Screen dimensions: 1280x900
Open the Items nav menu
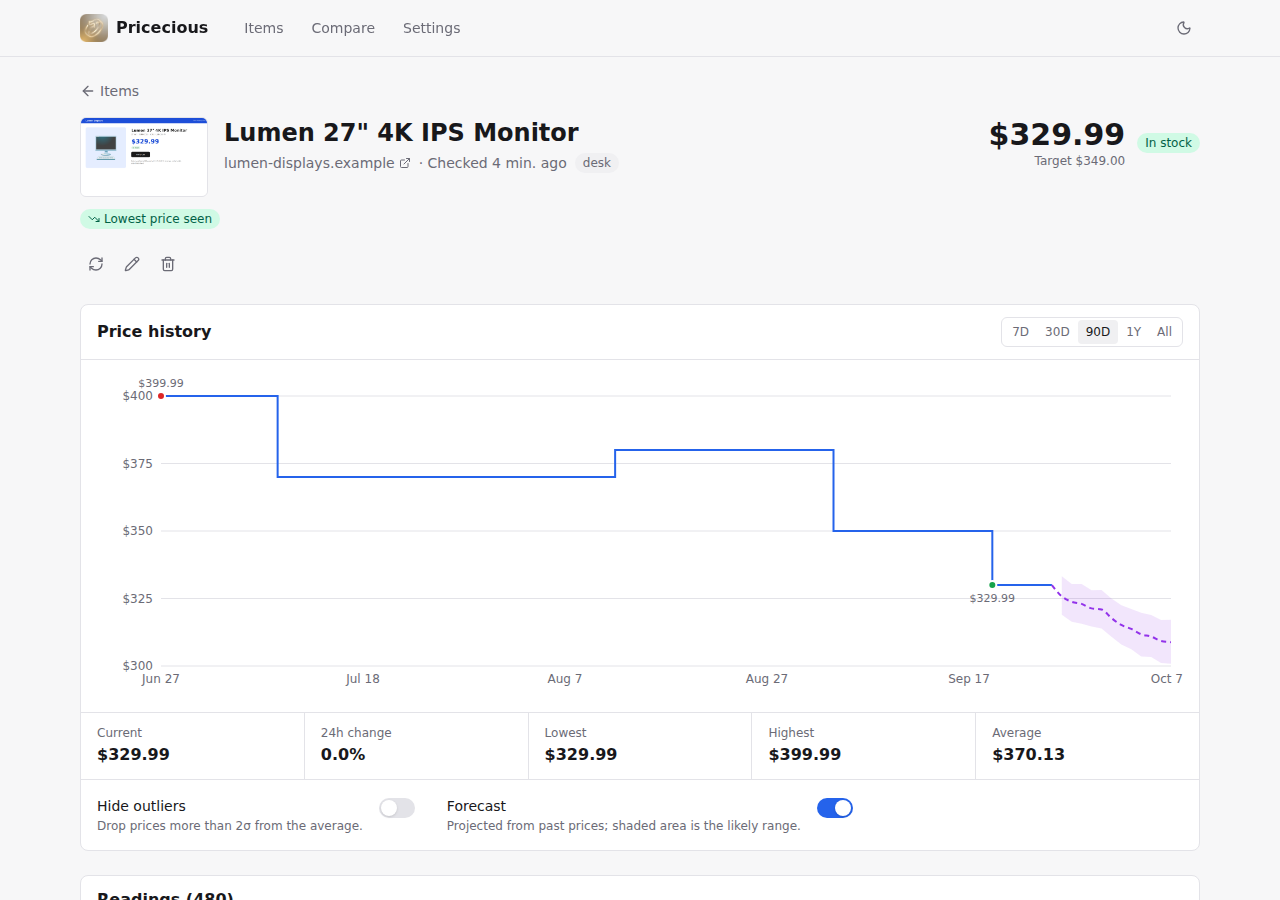coord(264,28)
